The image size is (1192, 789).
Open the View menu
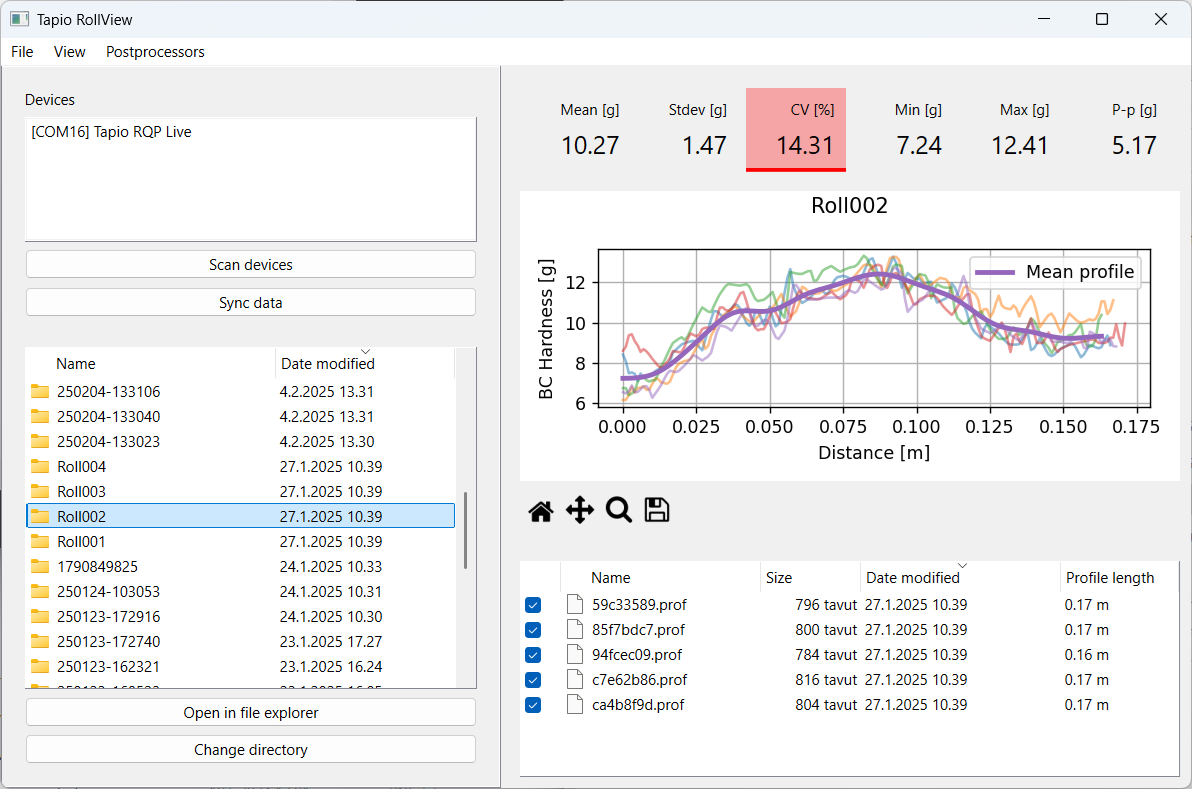(x=69, y=52)
